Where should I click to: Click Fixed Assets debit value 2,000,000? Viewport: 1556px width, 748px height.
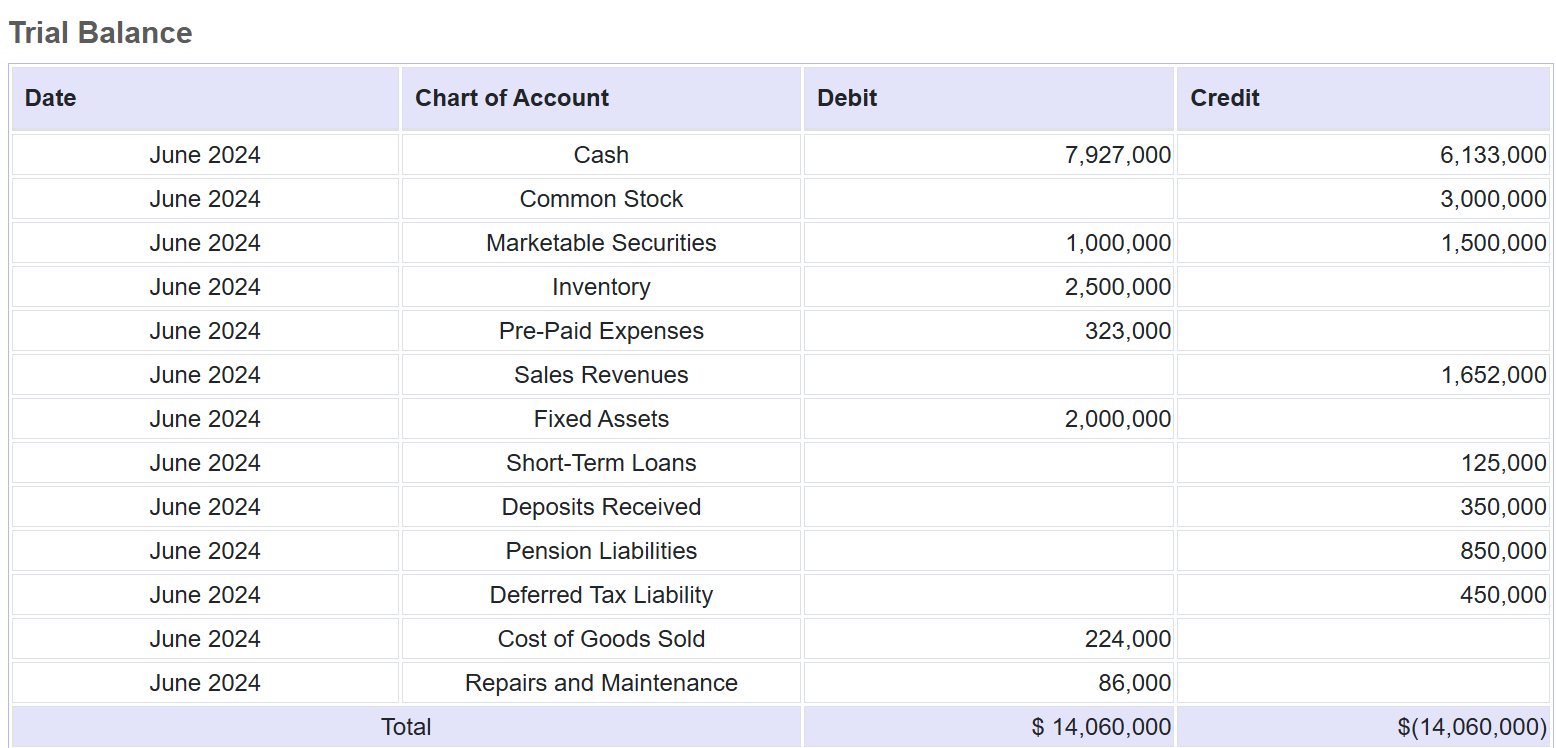pyautogui.click(x=1118, y=419)
